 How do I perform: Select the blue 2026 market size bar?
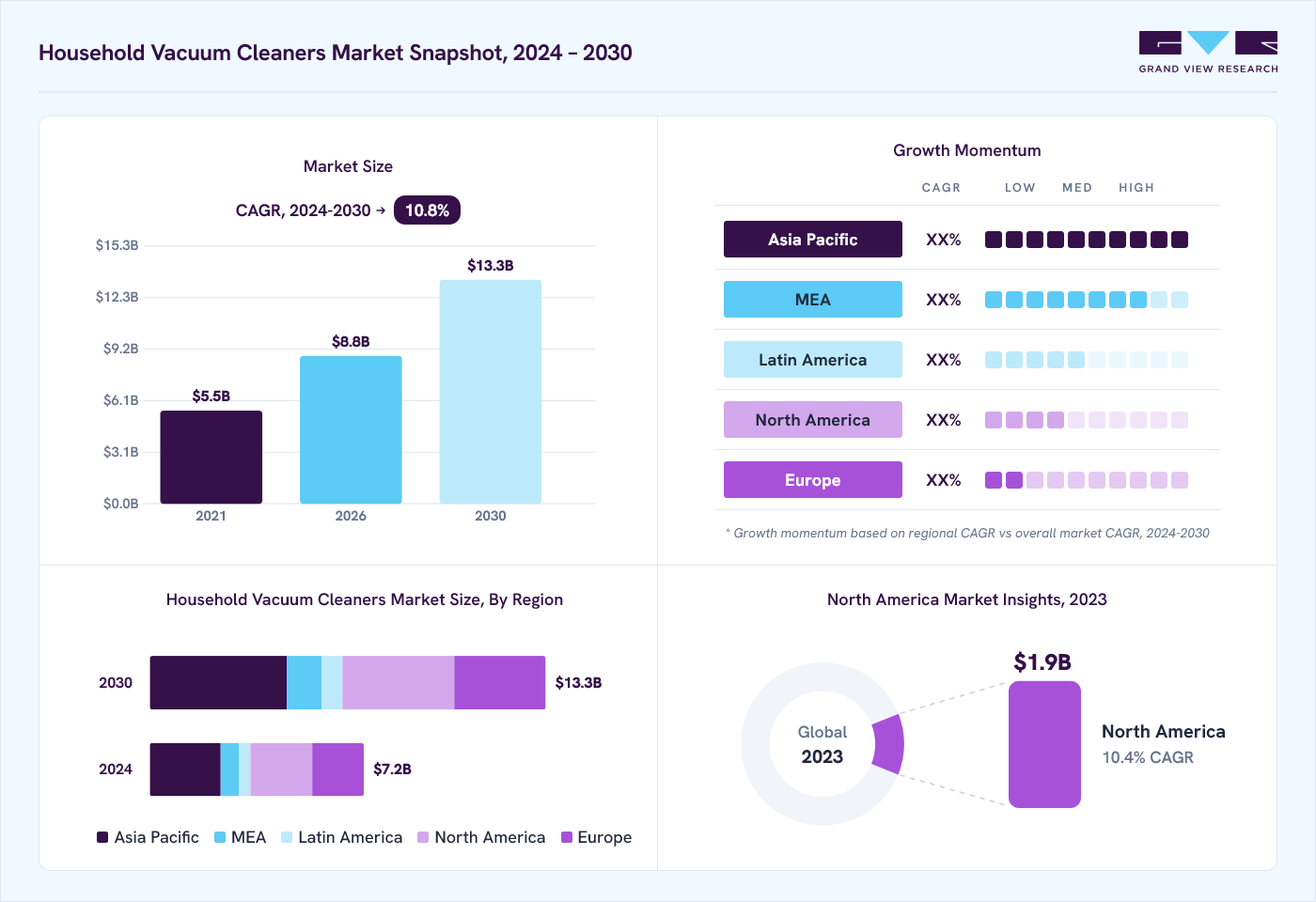coord(351,430)
